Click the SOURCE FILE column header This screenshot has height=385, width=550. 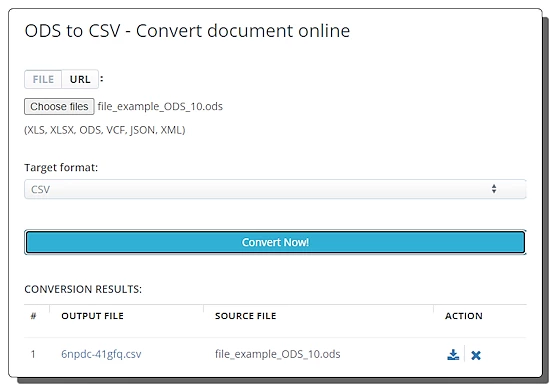[x=246, y=316]
